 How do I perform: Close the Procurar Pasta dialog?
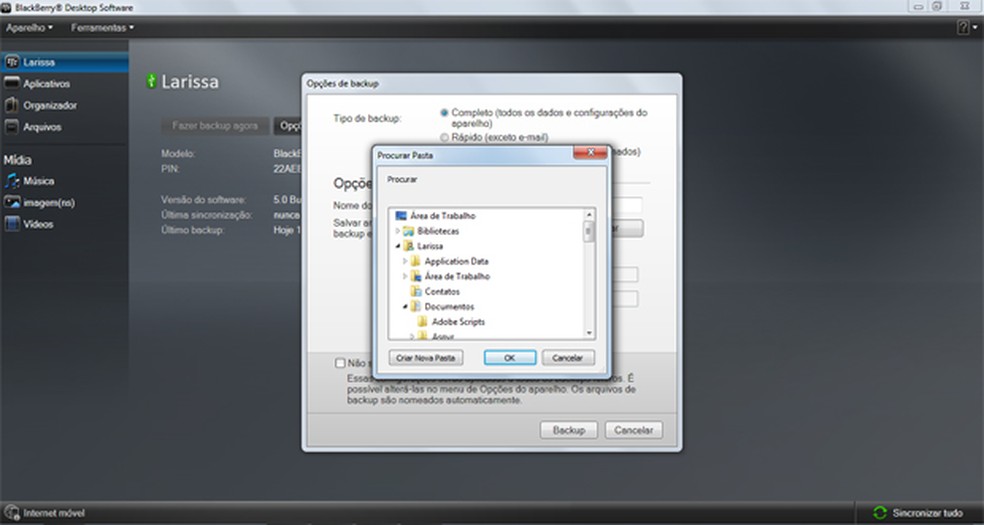pos(590,152)
